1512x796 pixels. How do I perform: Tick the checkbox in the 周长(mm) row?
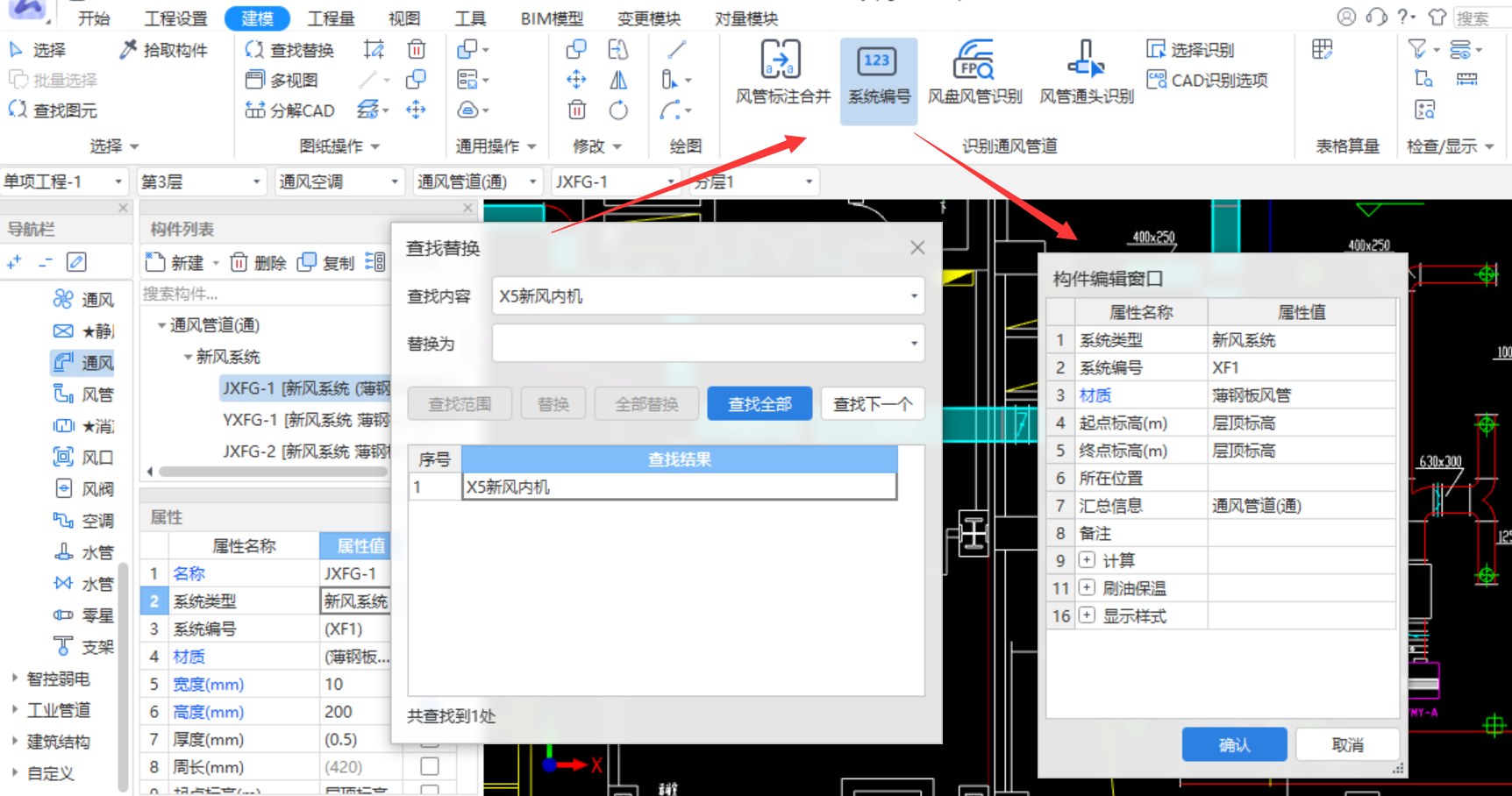pos(430,766)
